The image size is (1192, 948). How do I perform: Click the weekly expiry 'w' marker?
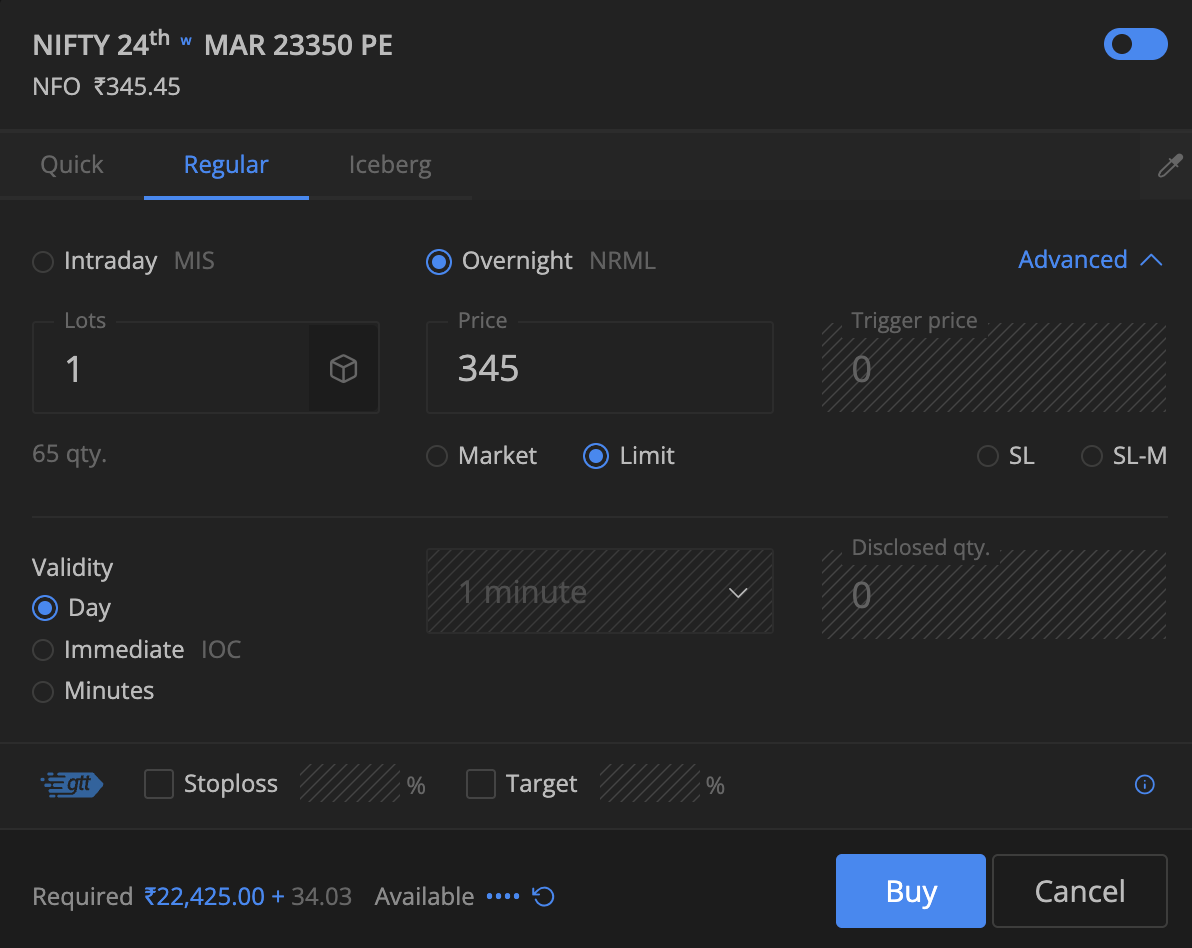pyautogui.click(x=186, y=41)
